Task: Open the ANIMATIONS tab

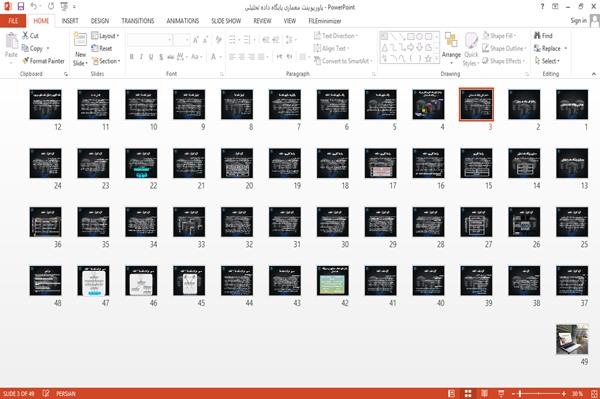Action: [183, 21]
